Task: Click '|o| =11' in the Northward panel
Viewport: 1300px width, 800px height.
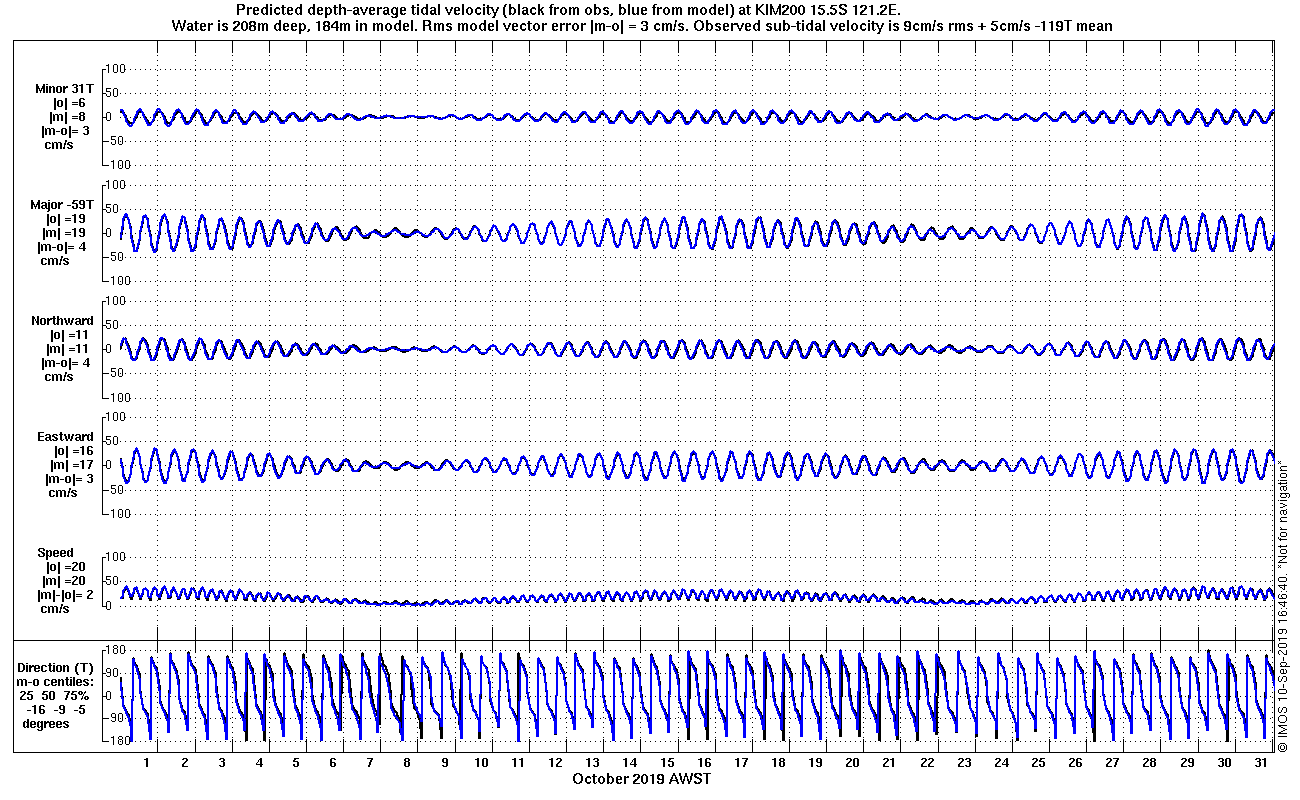Action: tap(70, 335)
